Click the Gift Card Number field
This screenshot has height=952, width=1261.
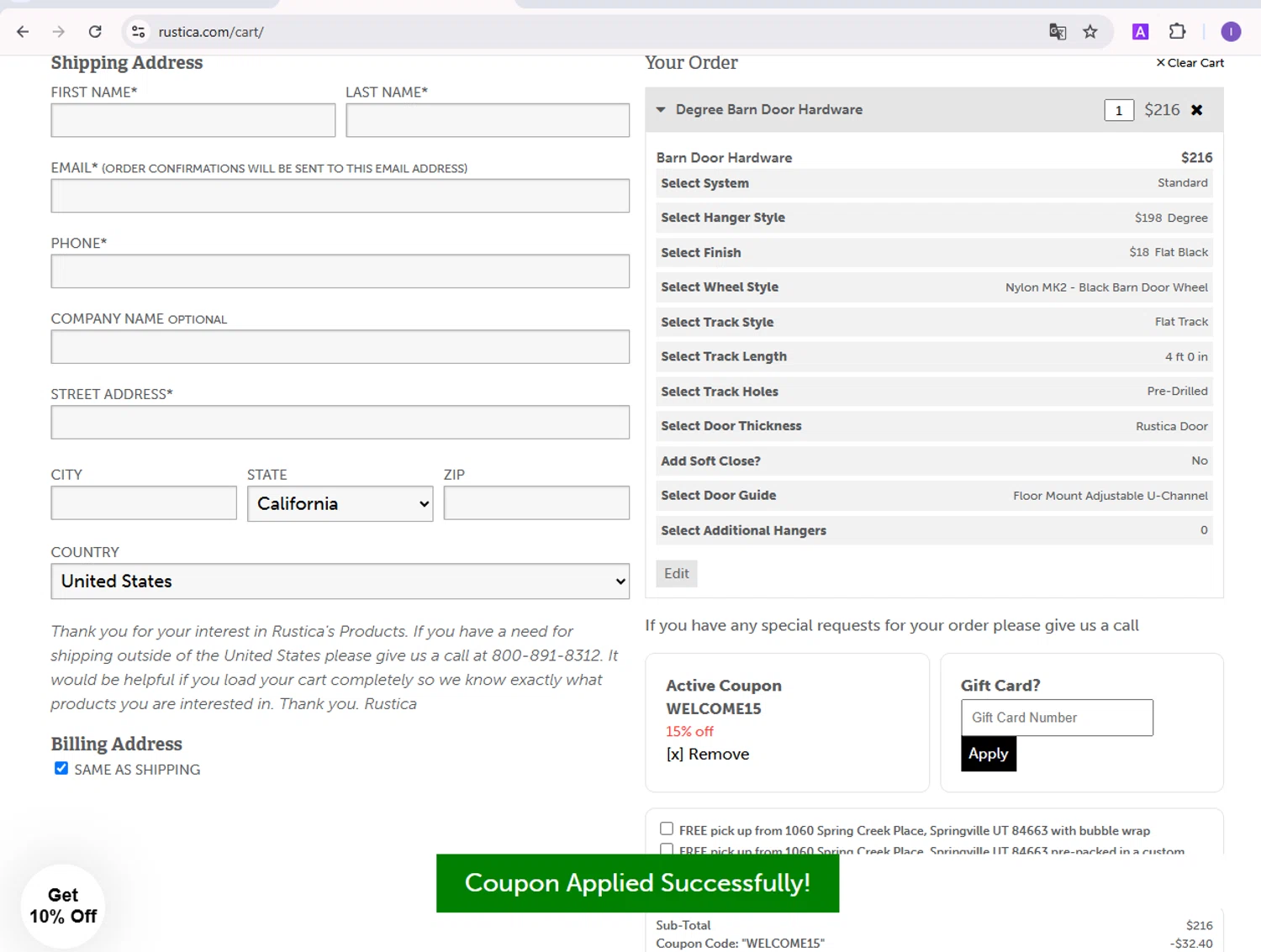tap(1057, 718)
